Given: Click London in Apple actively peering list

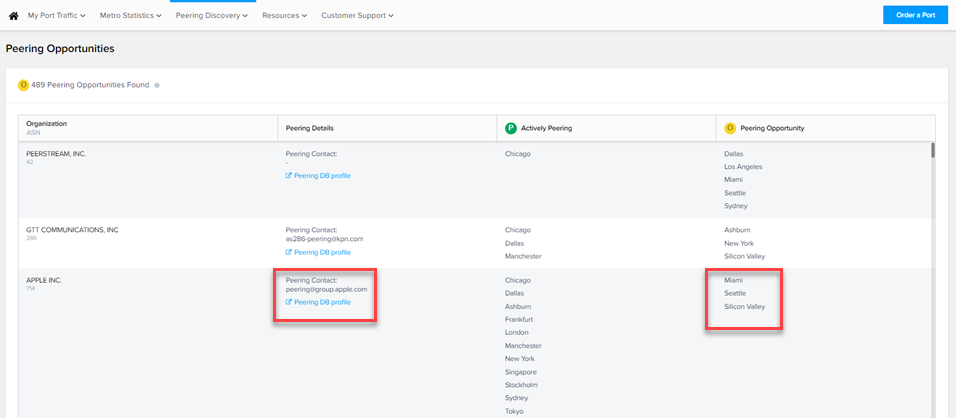Looking at the screenshot, I should [x=517, y=333].
